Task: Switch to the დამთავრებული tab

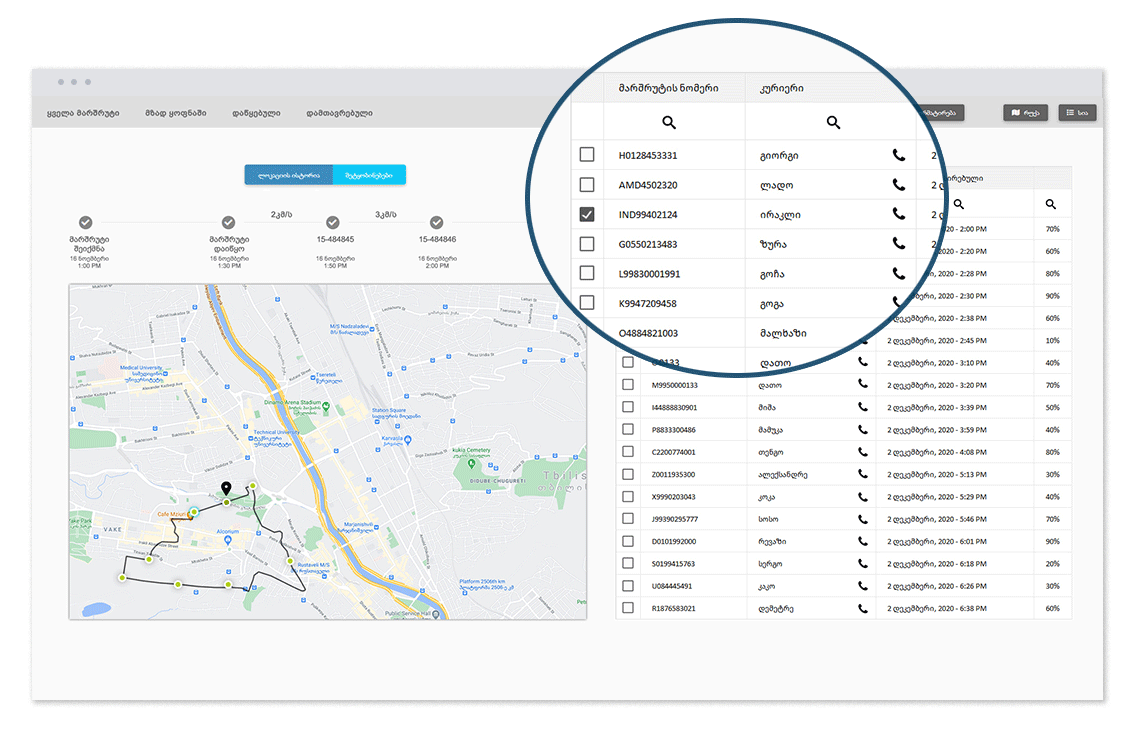Action: pos(339,113)
